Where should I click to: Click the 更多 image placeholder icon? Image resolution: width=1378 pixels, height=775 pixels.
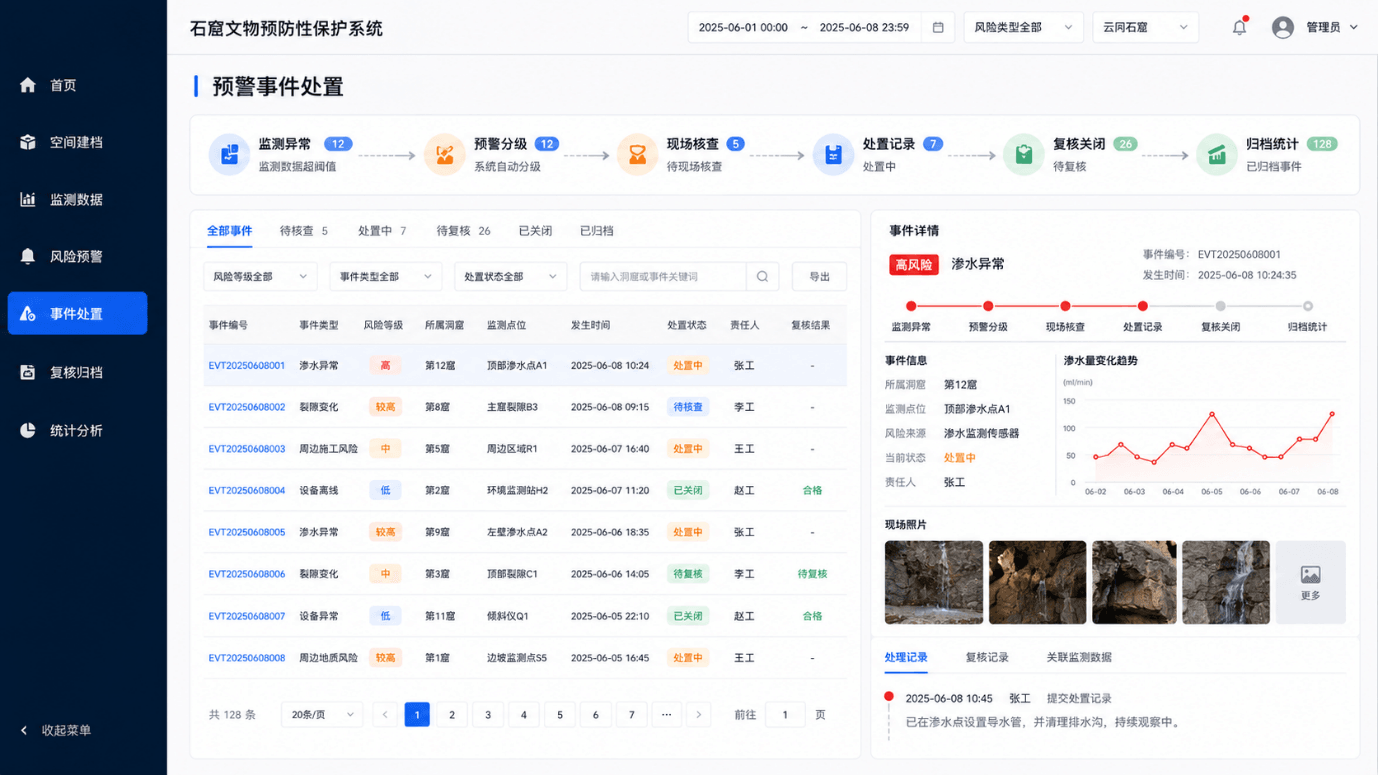[1310, 574]
